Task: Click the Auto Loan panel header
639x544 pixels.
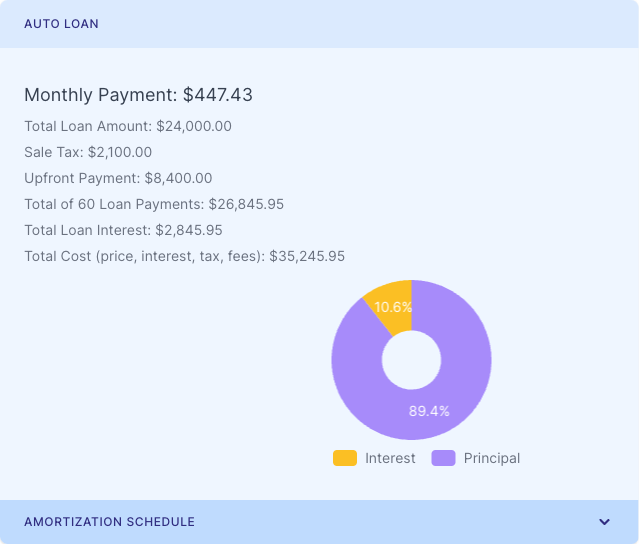Action: pos(61,23)
